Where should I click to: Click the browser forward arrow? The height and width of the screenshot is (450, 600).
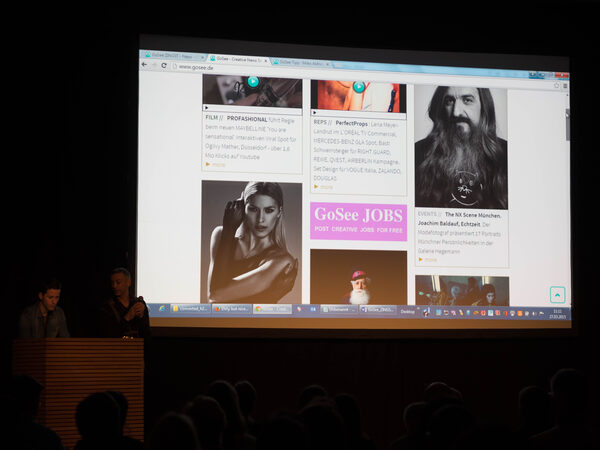[x=154, y=65]
